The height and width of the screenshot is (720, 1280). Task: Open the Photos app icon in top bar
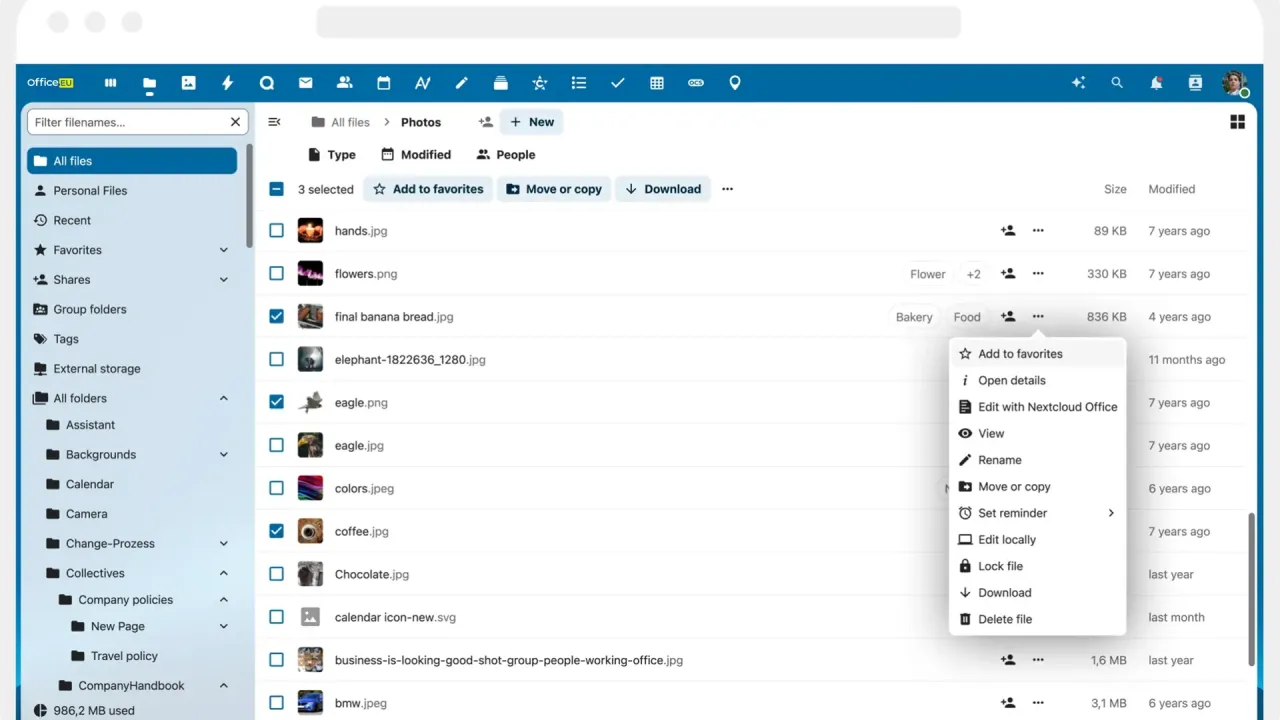(188, 83)
